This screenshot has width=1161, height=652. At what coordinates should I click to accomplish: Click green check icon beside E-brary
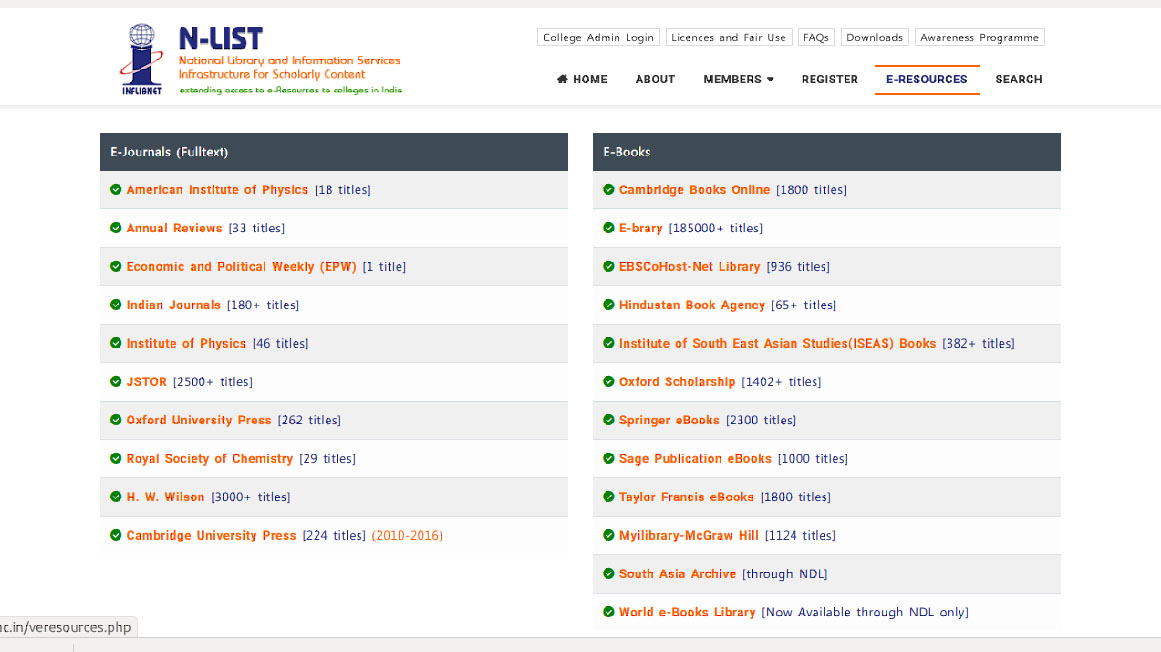[x=609, y=228]
